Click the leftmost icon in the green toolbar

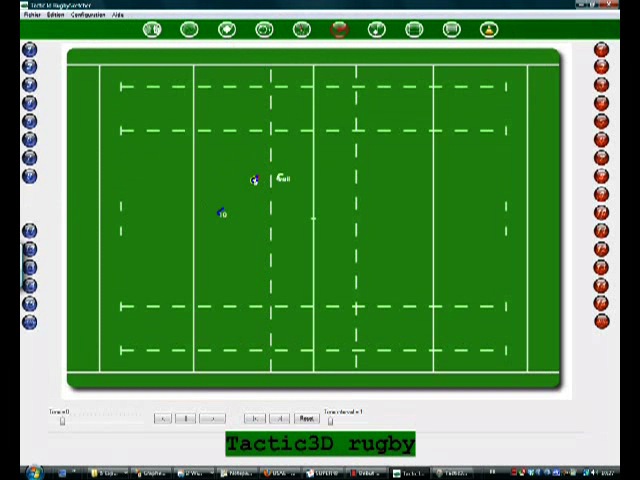click(x=152, y=30)
